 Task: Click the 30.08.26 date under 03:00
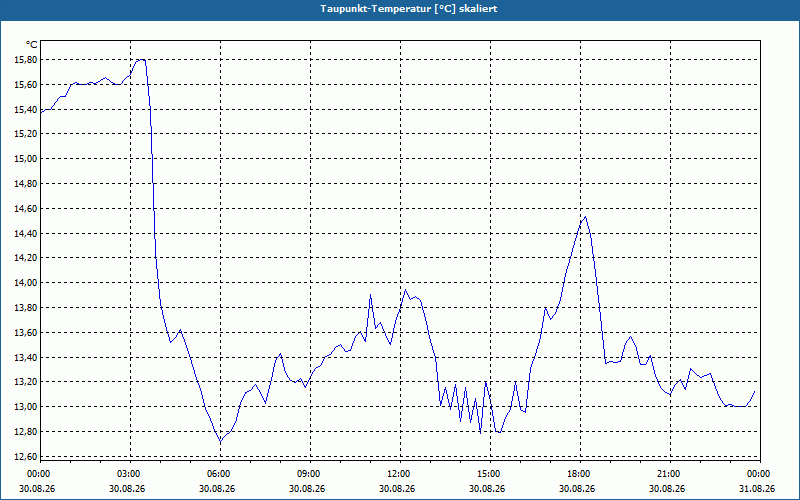[127, 489]
